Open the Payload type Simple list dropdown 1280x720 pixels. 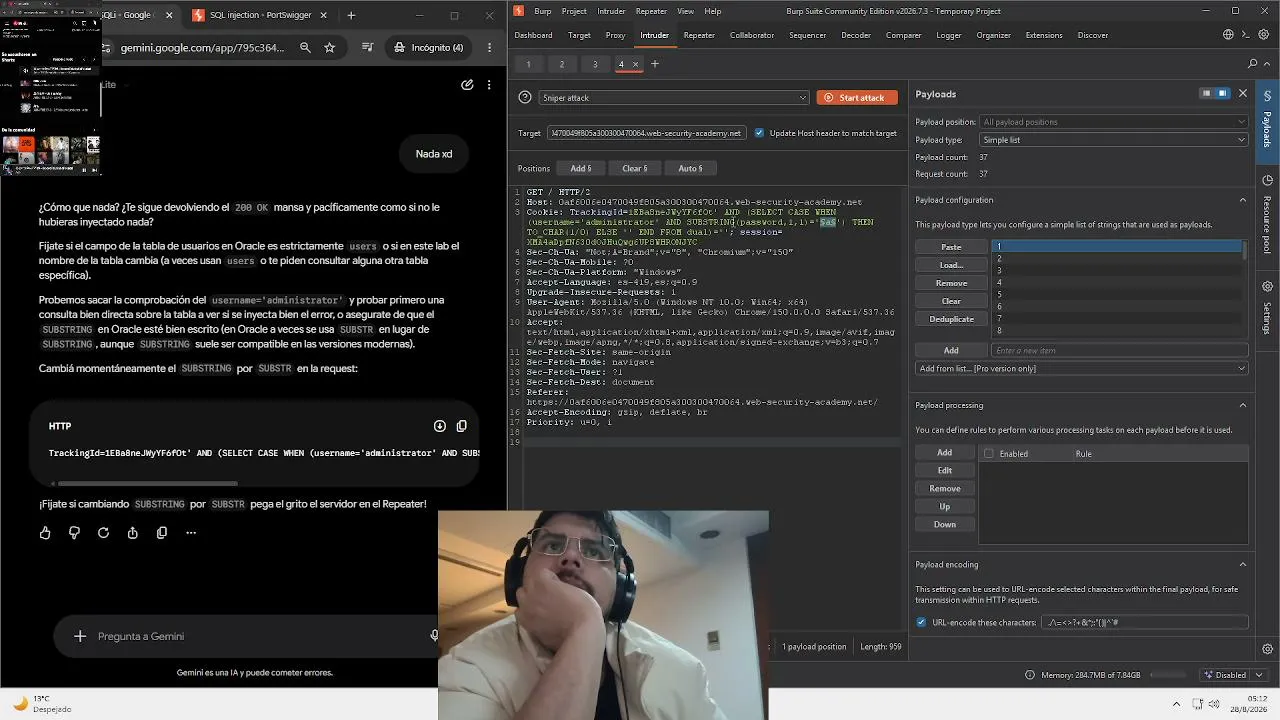(1114, 140)
